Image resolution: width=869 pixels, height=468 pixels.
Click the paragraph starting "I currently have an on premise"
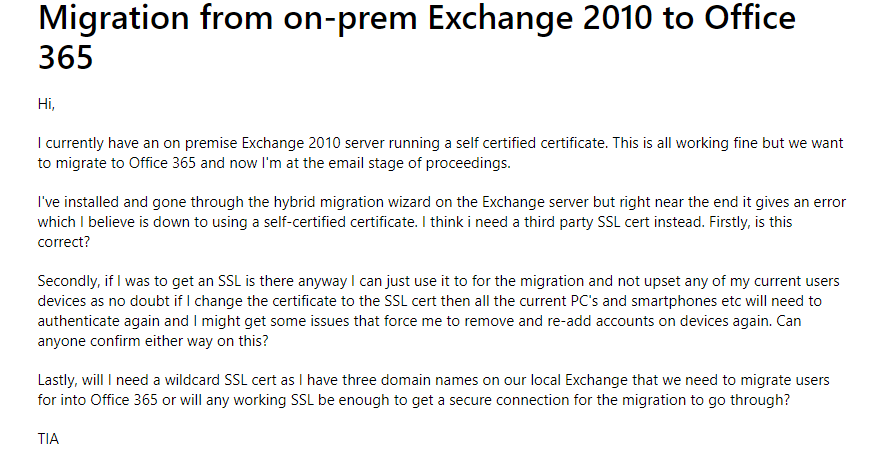coord(441,153)
